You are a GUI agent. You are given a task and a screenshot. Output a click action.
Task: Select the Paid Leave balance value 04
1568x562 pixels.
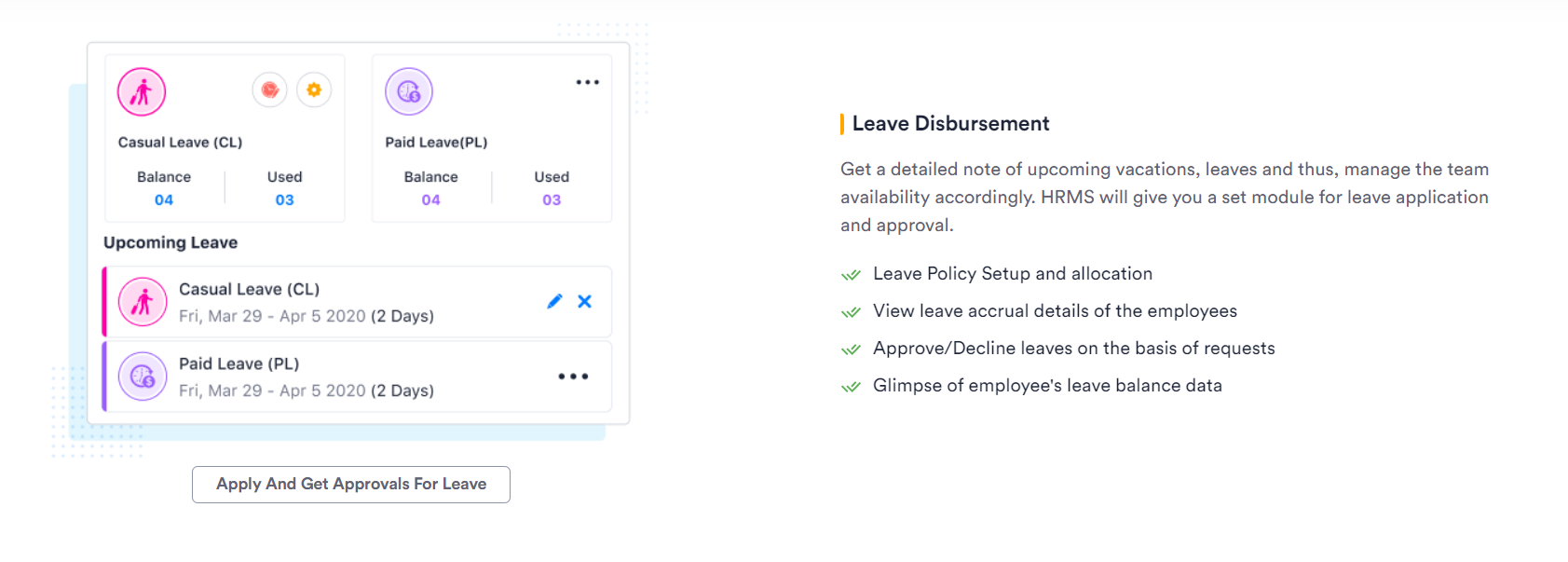(x=430, y=199)
